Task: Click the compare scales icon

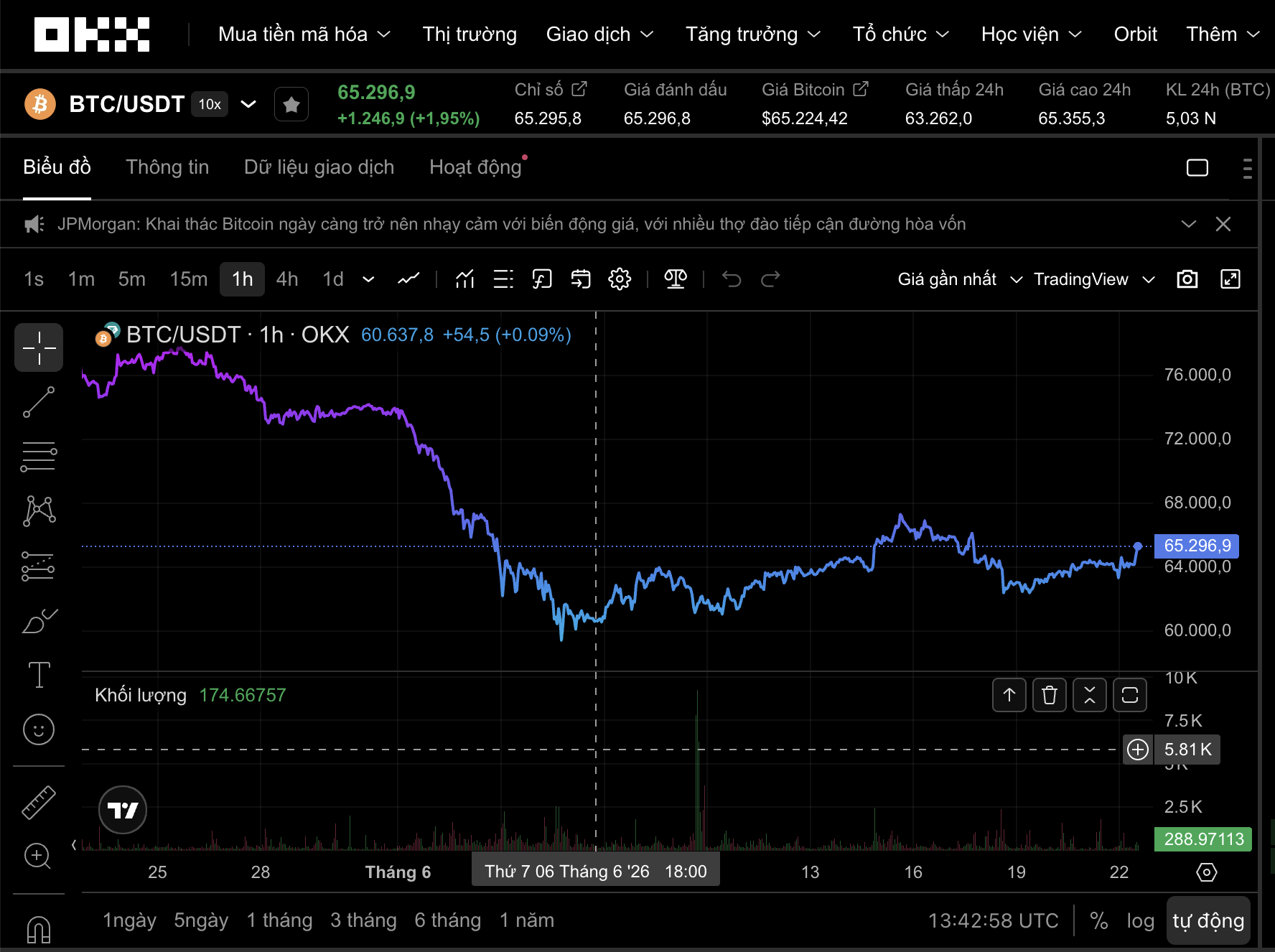Action: (676, 279)
